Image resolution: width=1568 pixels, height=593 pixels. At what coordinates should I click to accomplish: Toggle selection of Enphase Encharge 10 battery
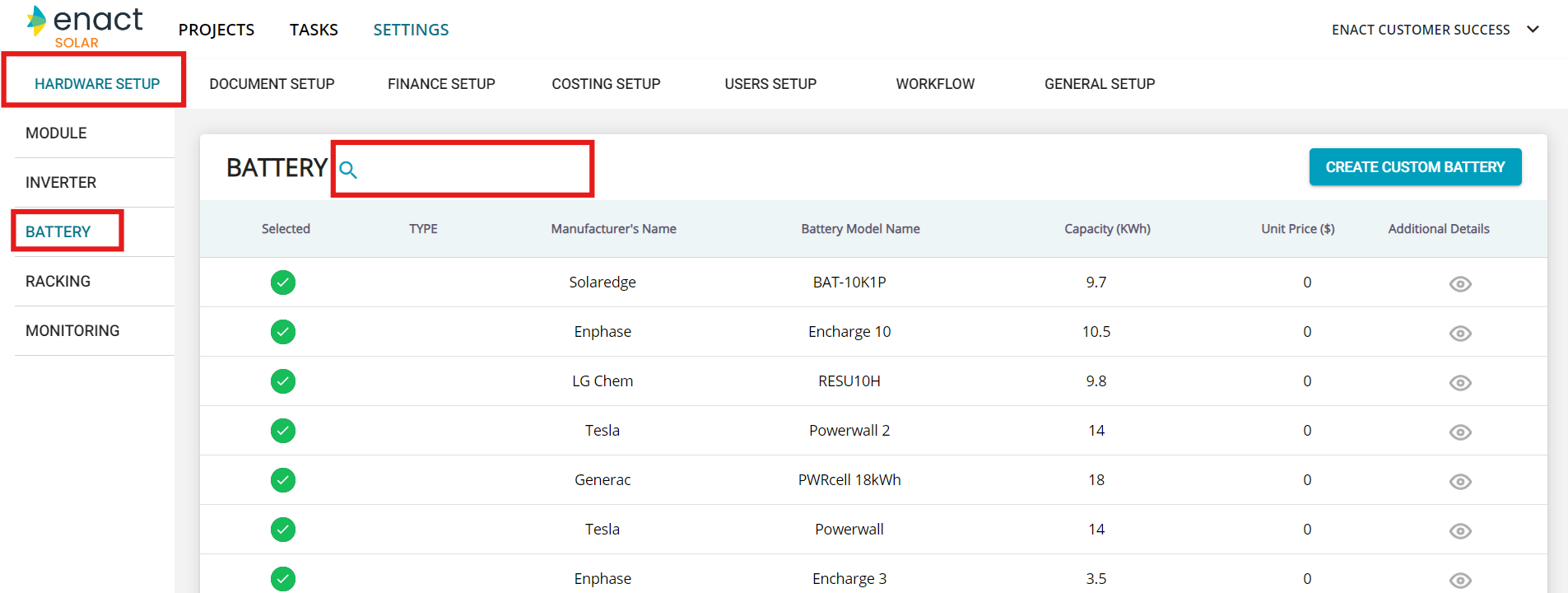283,332
